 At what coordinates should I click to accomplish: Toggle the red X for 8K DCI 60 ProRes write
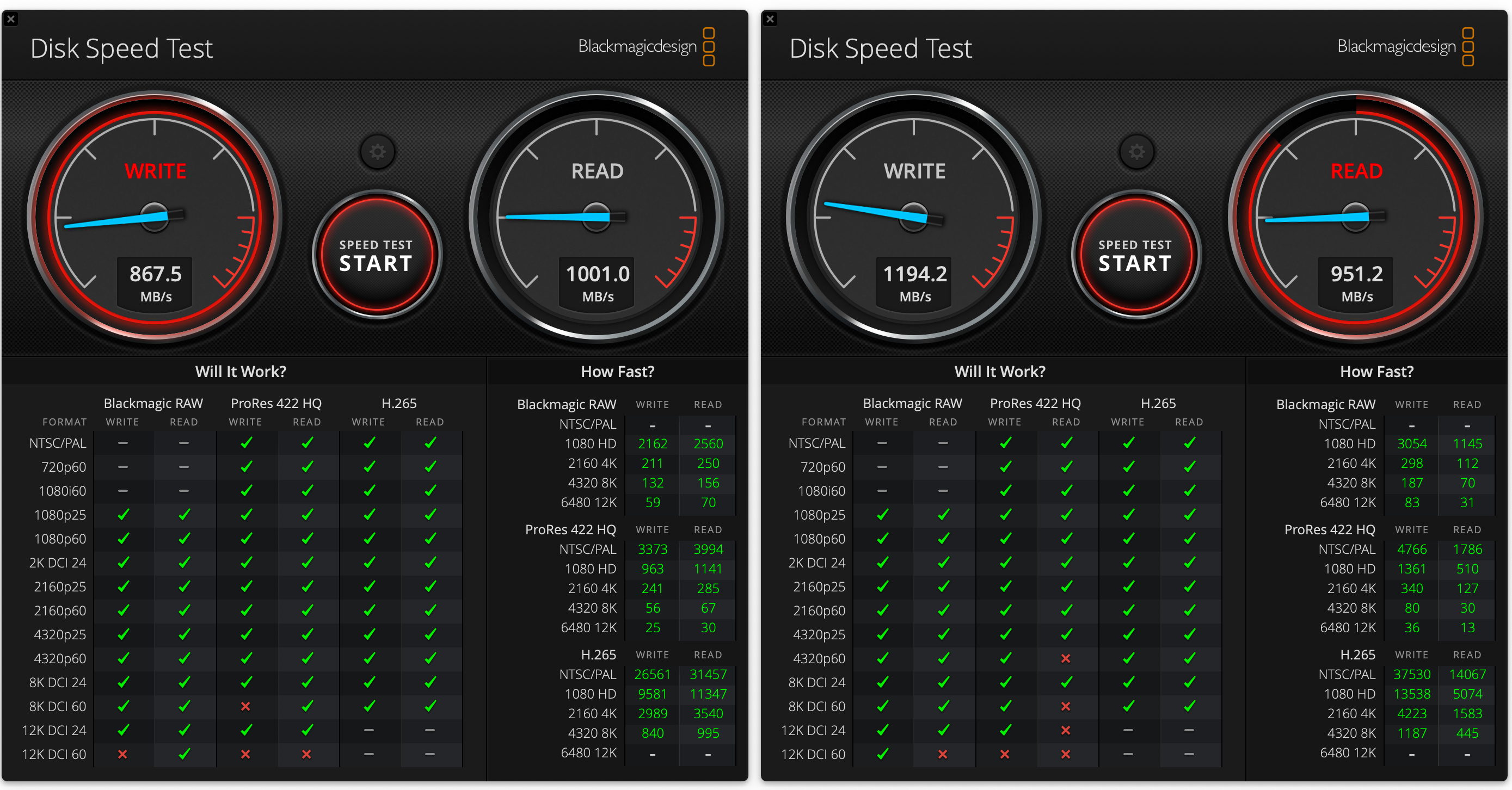246,706
